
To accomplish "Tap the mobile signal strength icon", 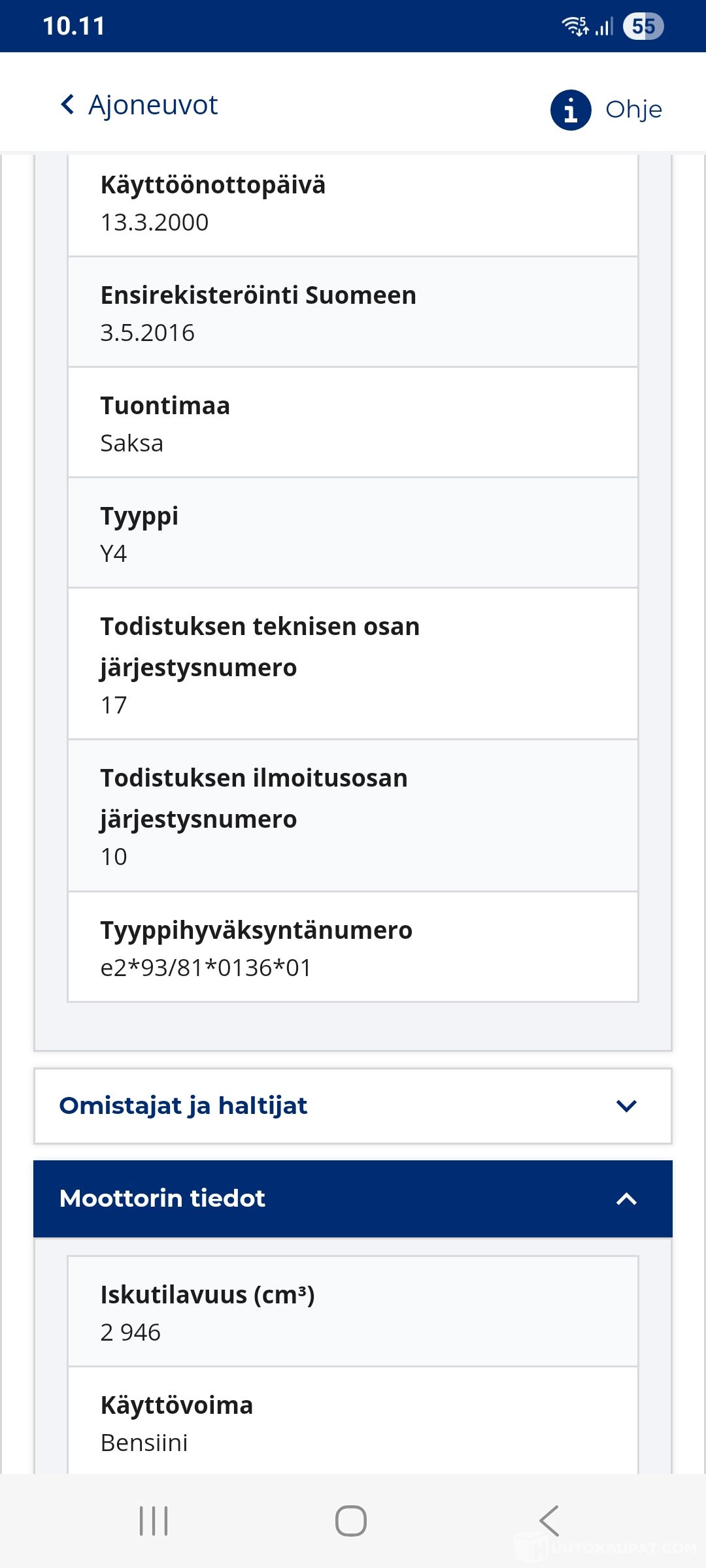I will point(605,27).
